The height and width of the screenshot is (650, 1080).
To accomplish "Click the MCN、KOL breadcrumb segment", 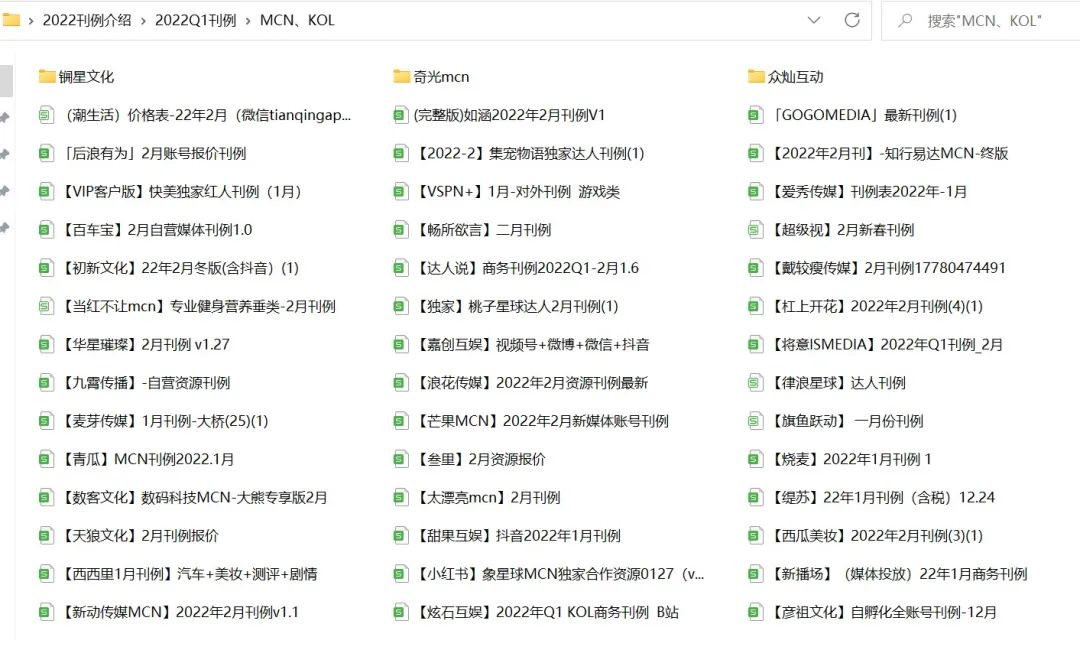I will pos(297,20).
